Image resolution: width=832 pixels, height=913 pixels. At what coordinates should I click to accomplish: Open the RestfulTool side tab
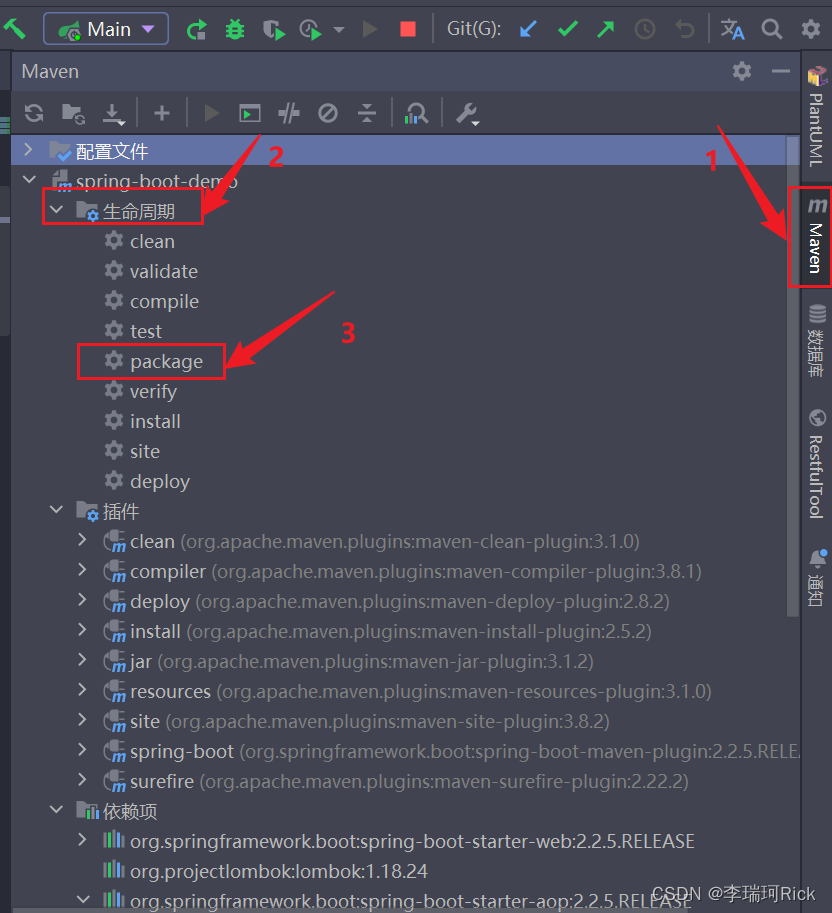pyautogui.click(x=817, y=464)
